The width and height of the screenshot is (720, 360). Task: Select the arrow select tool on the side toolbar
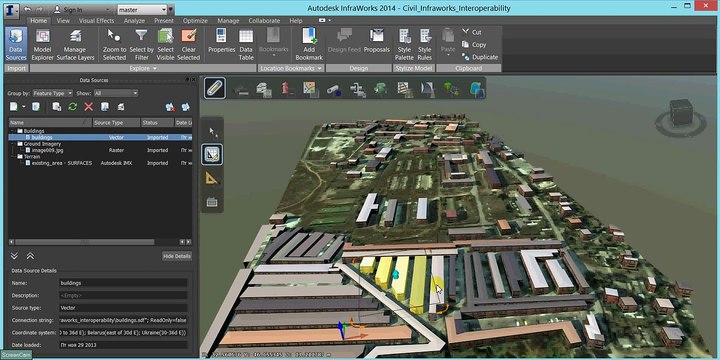point(213,132)
